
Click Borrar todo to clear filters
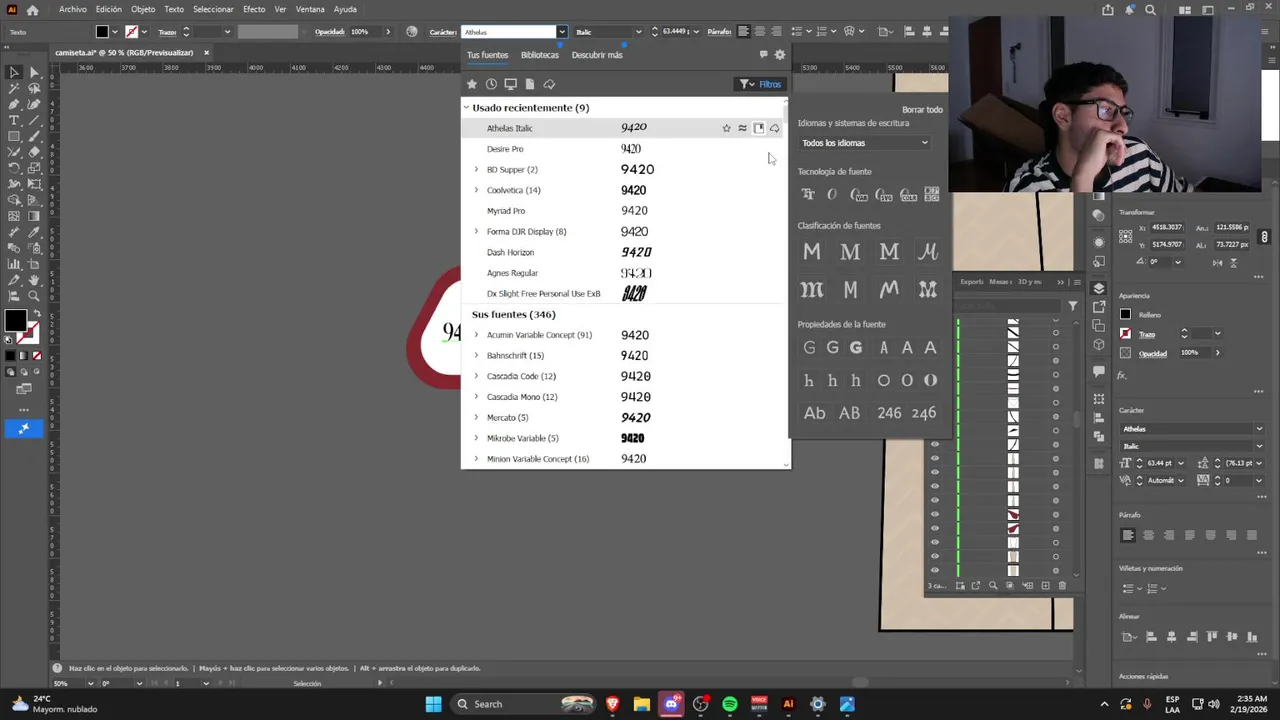click(922, 110)
